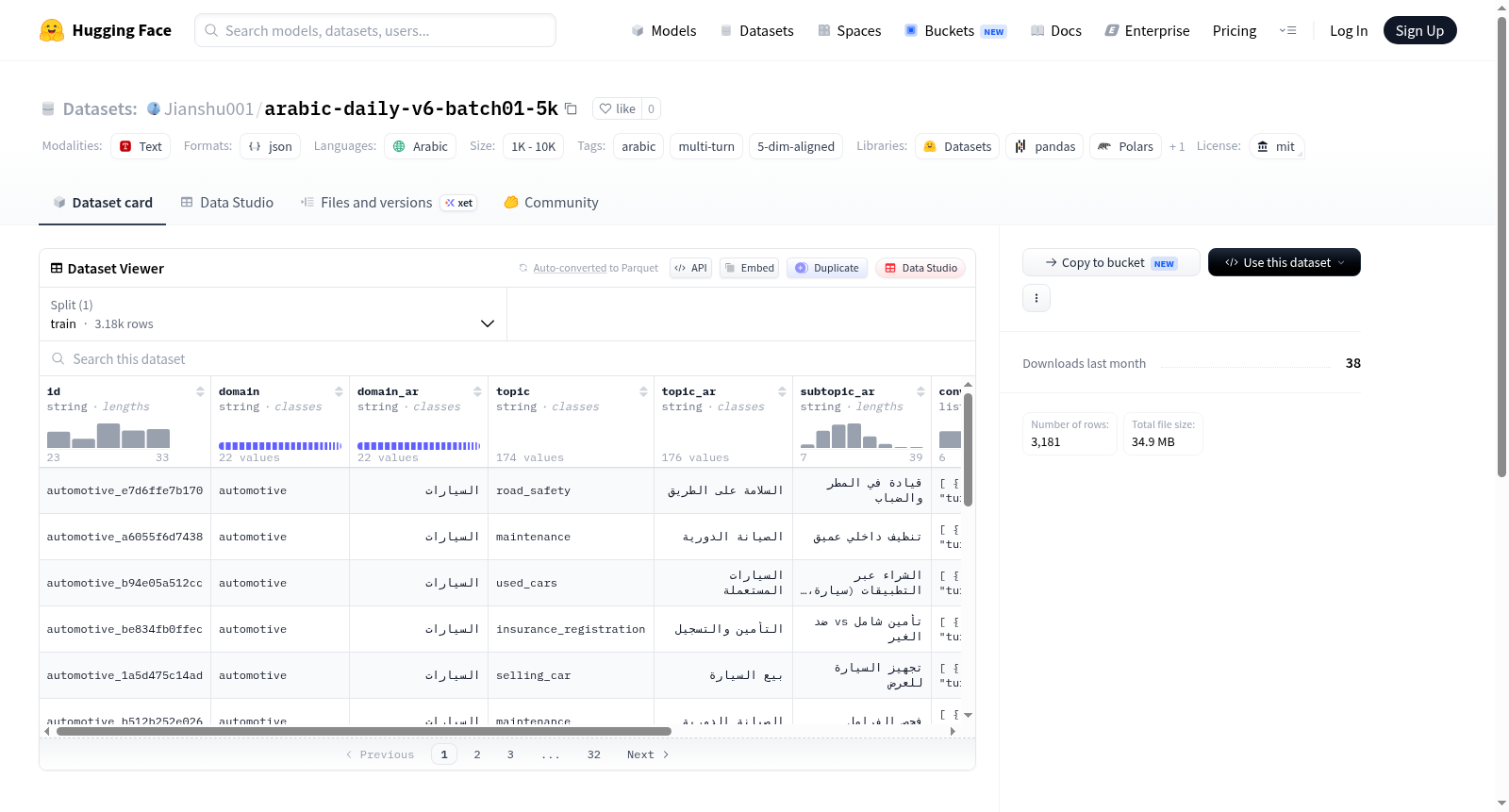Open the Text modality tag
The image size is (1509, 812).
(141, 146)
